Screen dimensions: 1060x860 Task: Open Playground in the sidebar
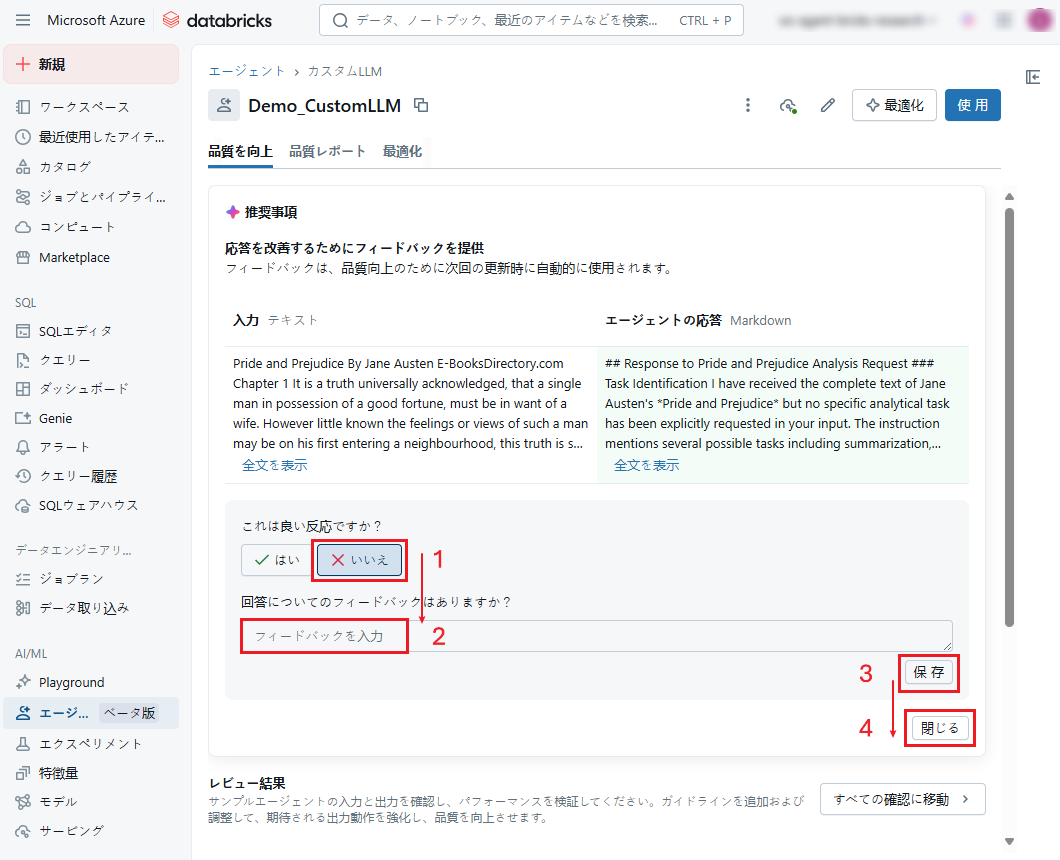[71, 682]
